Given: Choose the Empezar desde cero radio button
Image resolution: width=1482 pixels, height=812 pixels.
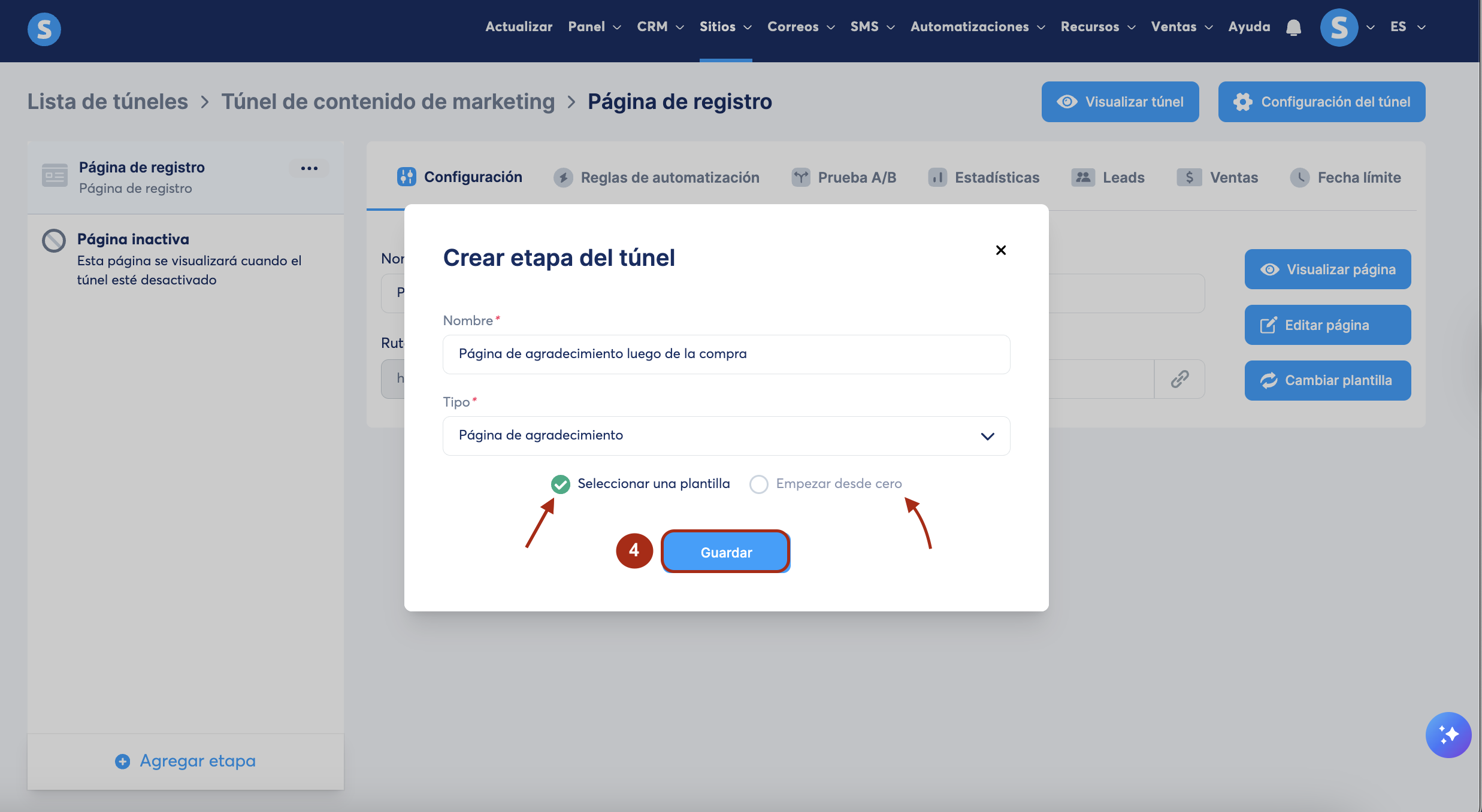Looking at the screenshot, I should pos(758,484).
